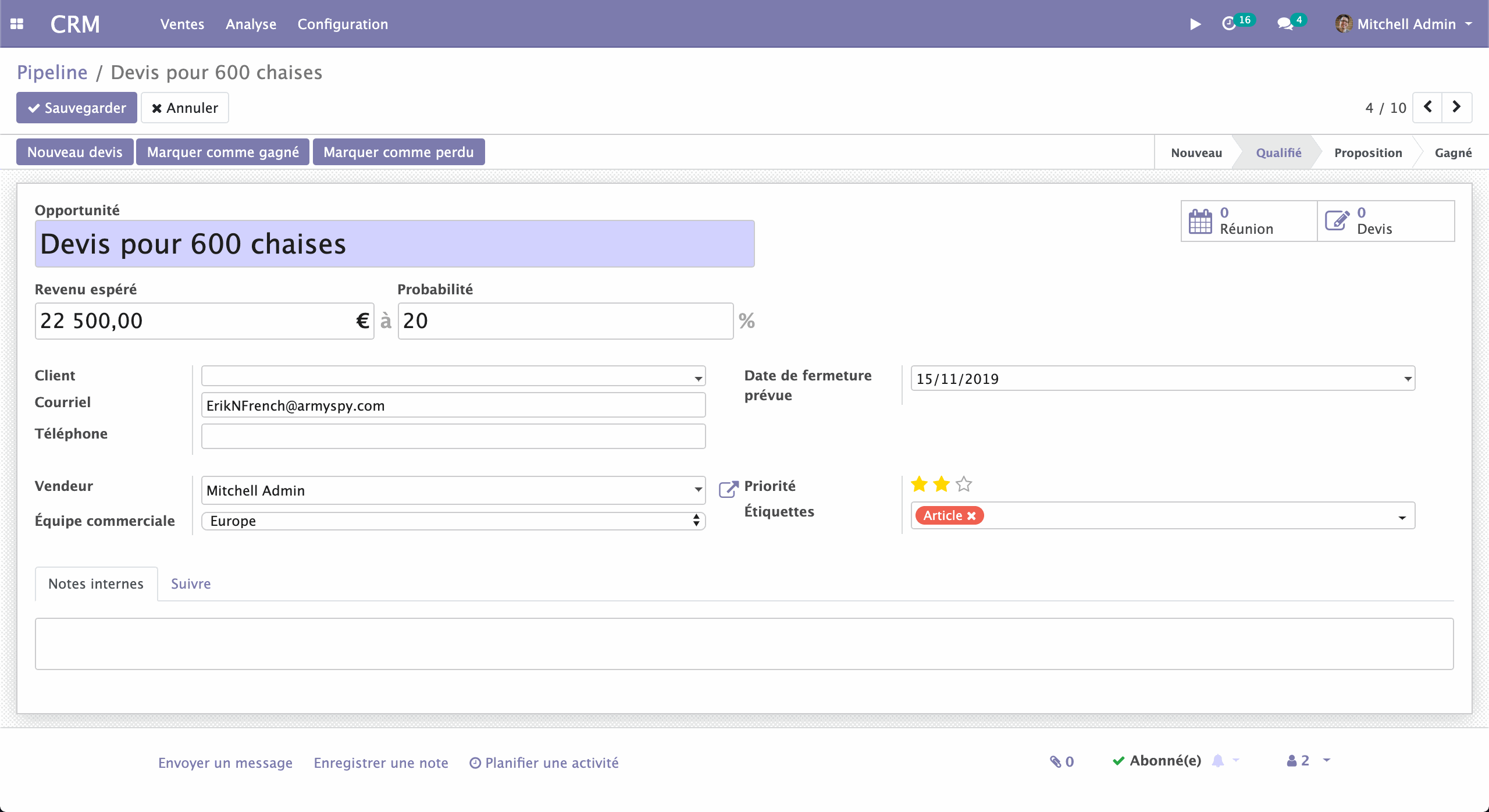Open the apps menu grid icon

click(x=17, y=23)
